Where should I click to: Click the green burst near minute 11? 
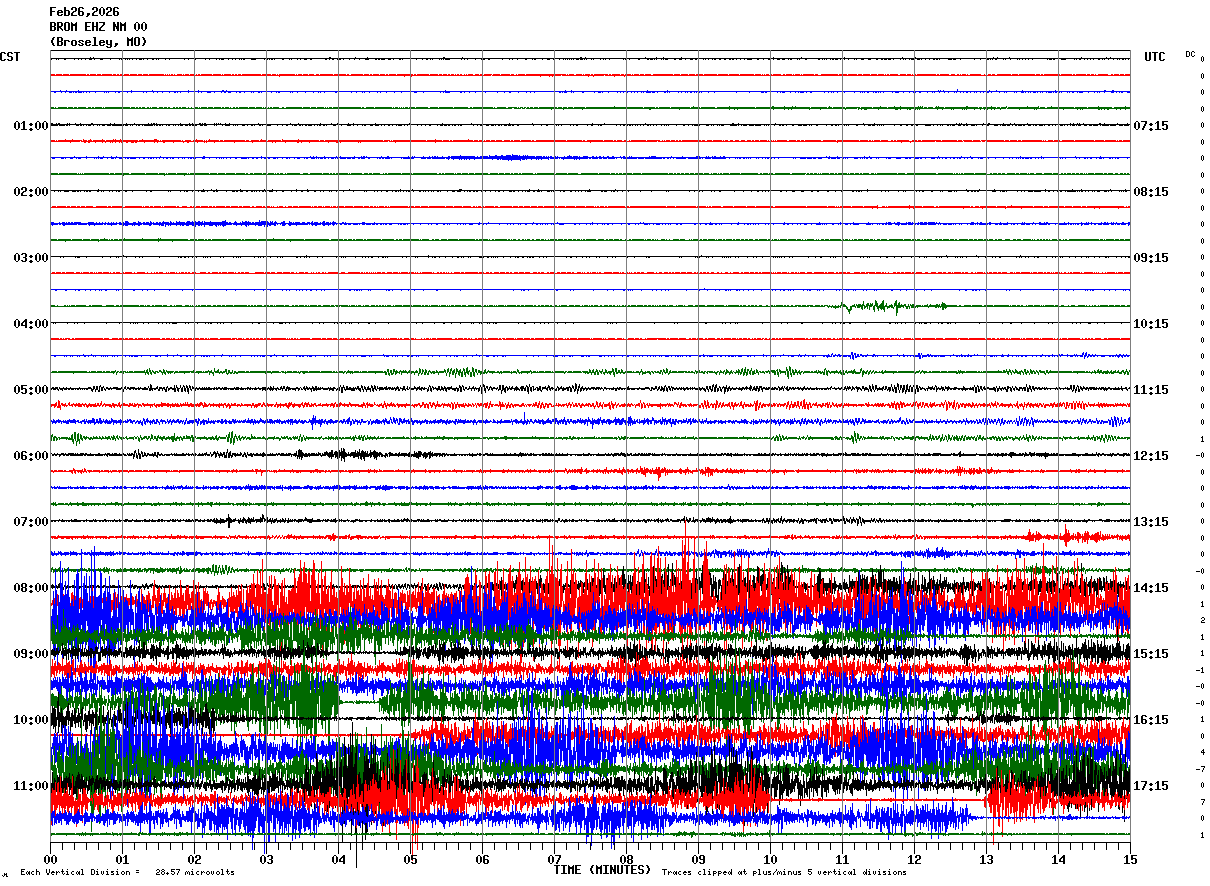[x=878, y=306]
